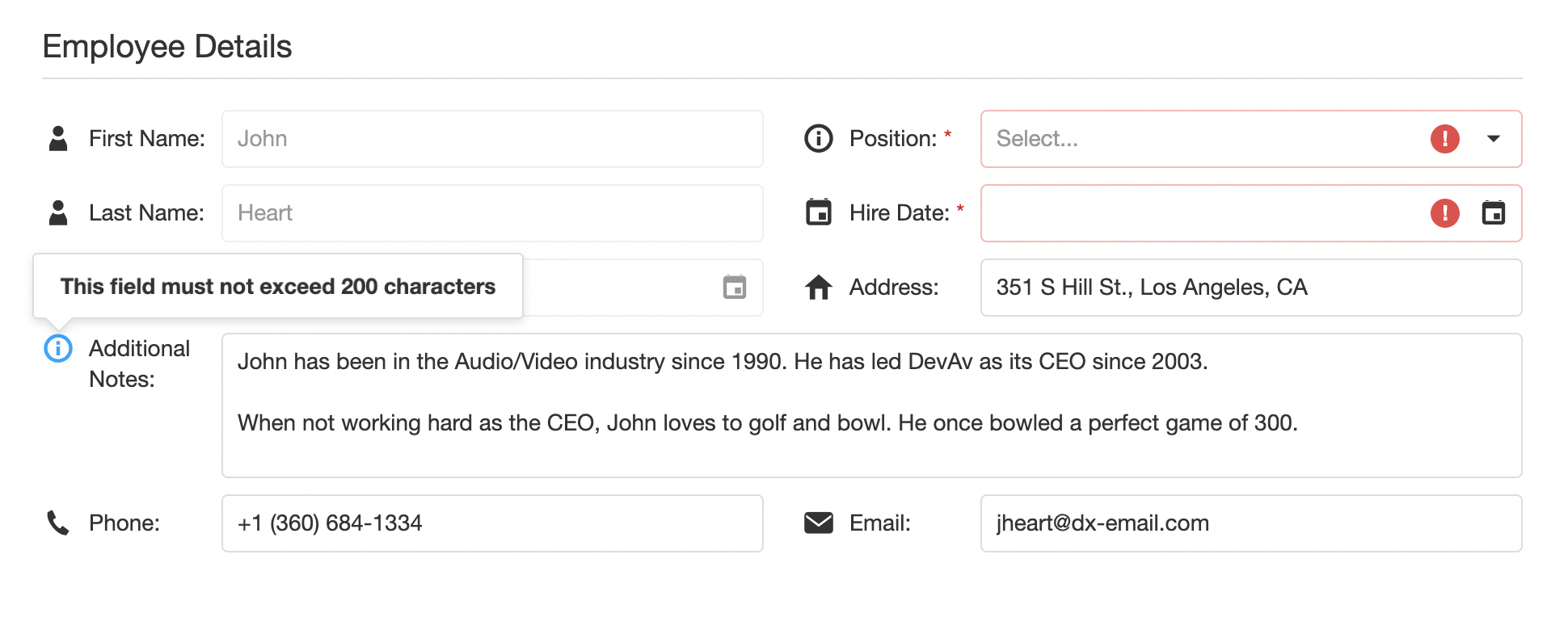Click the person icon beside Last Name

[x=58, y=213]
